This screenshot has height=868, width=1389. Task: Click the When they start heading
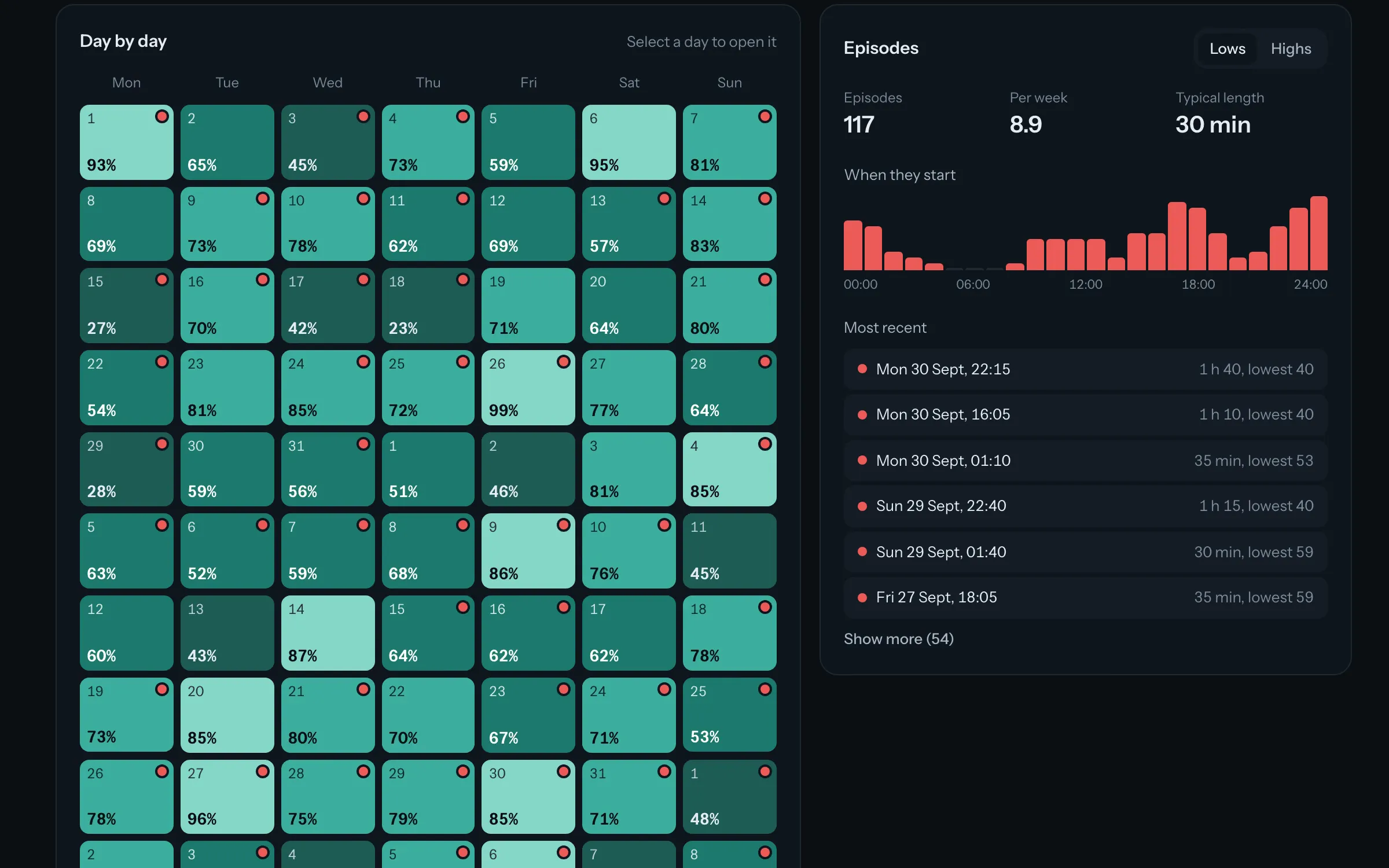900,175
